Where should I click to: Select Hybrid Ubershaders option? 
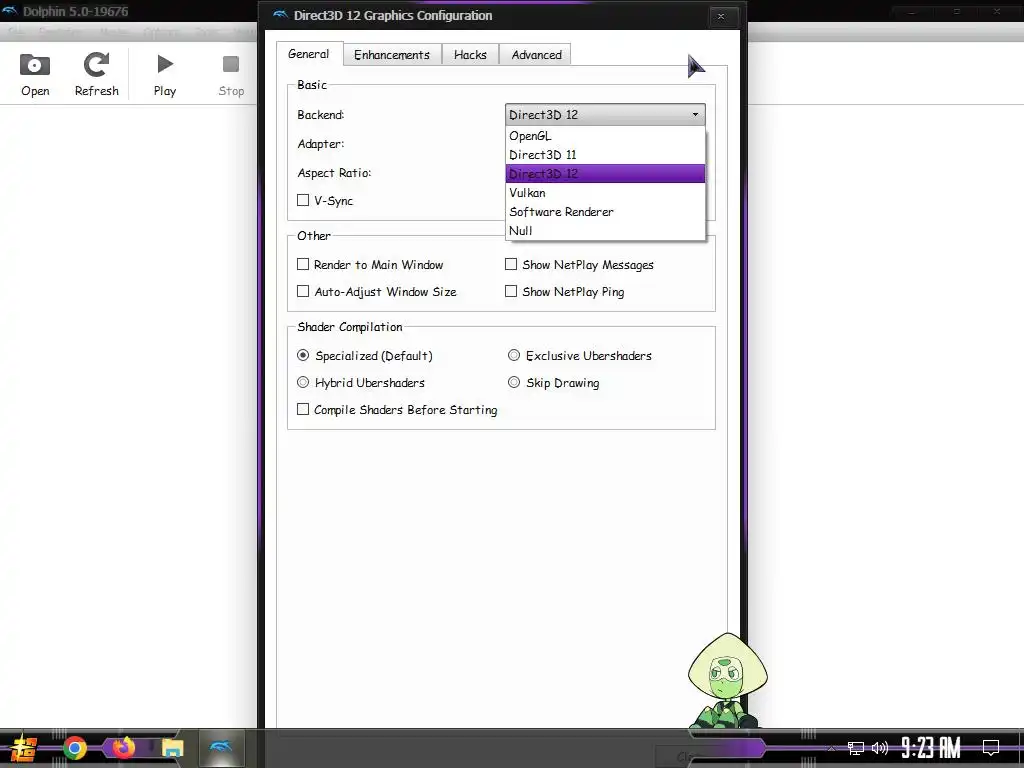(x=303, y=382)
